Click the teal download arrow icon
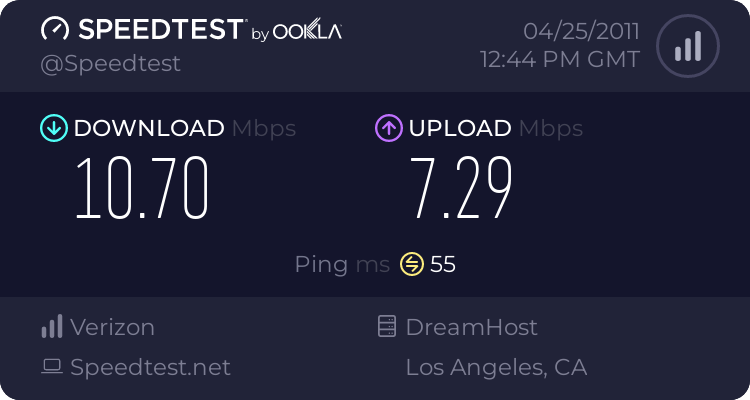The width and height of the screenshot is (750, 400). [53, 128]
